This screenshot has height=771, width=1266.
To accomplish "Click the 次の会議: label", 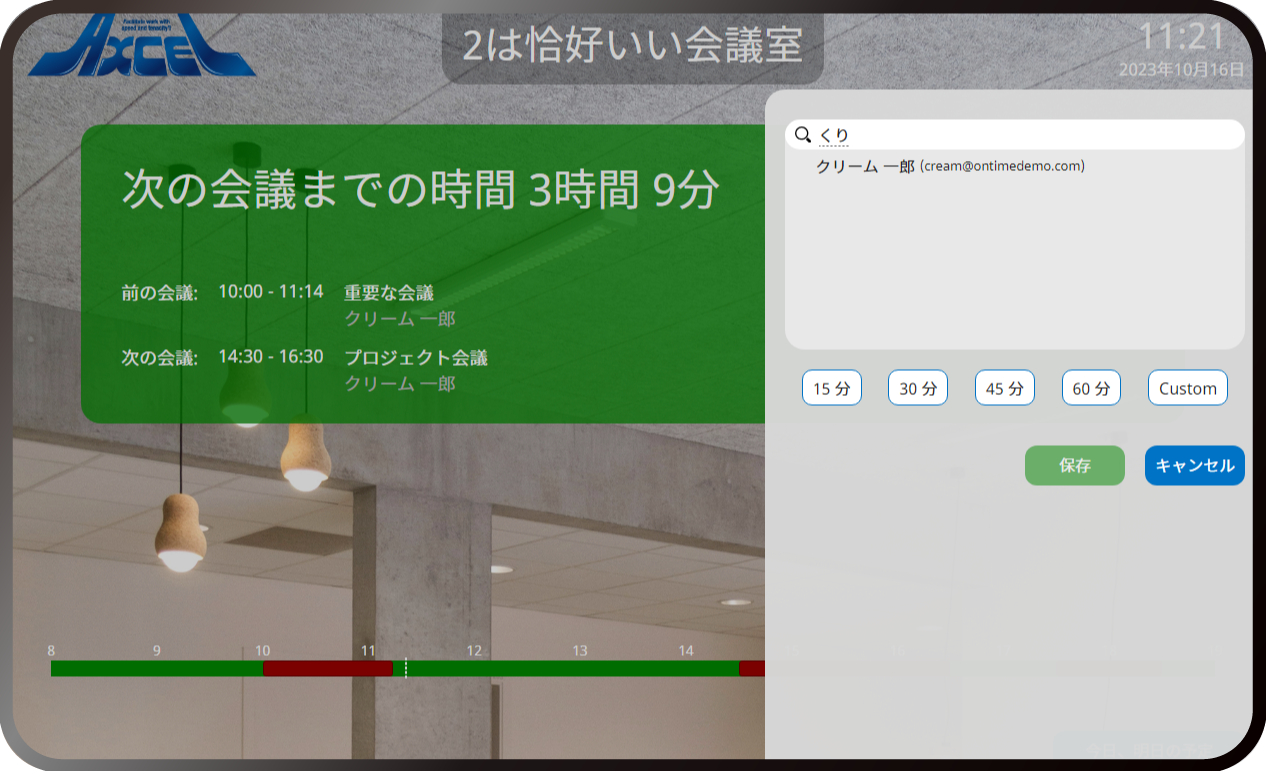I will coord(160,358).
